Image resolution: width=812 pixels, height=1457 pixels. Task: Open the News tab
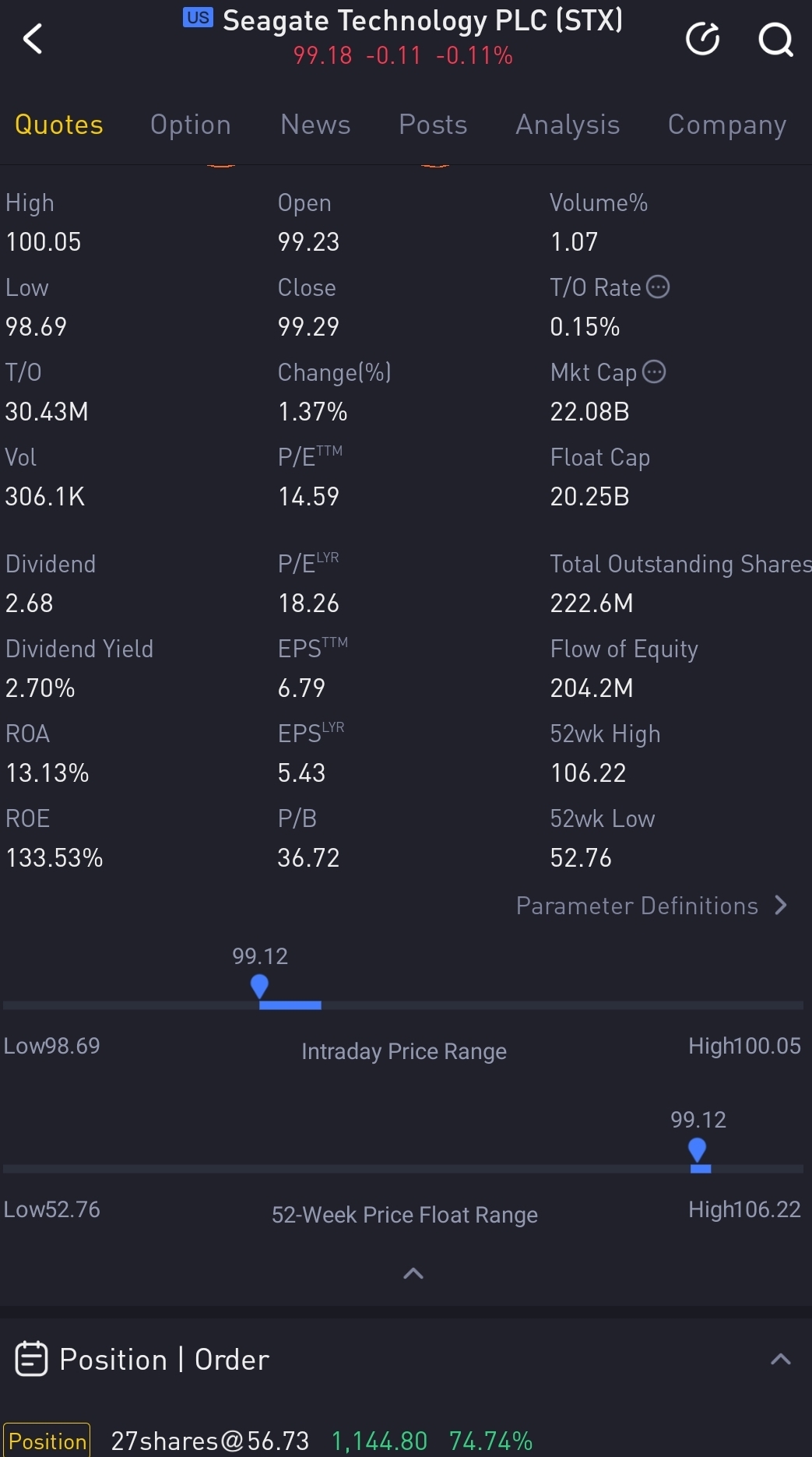(x=315, y=125)
